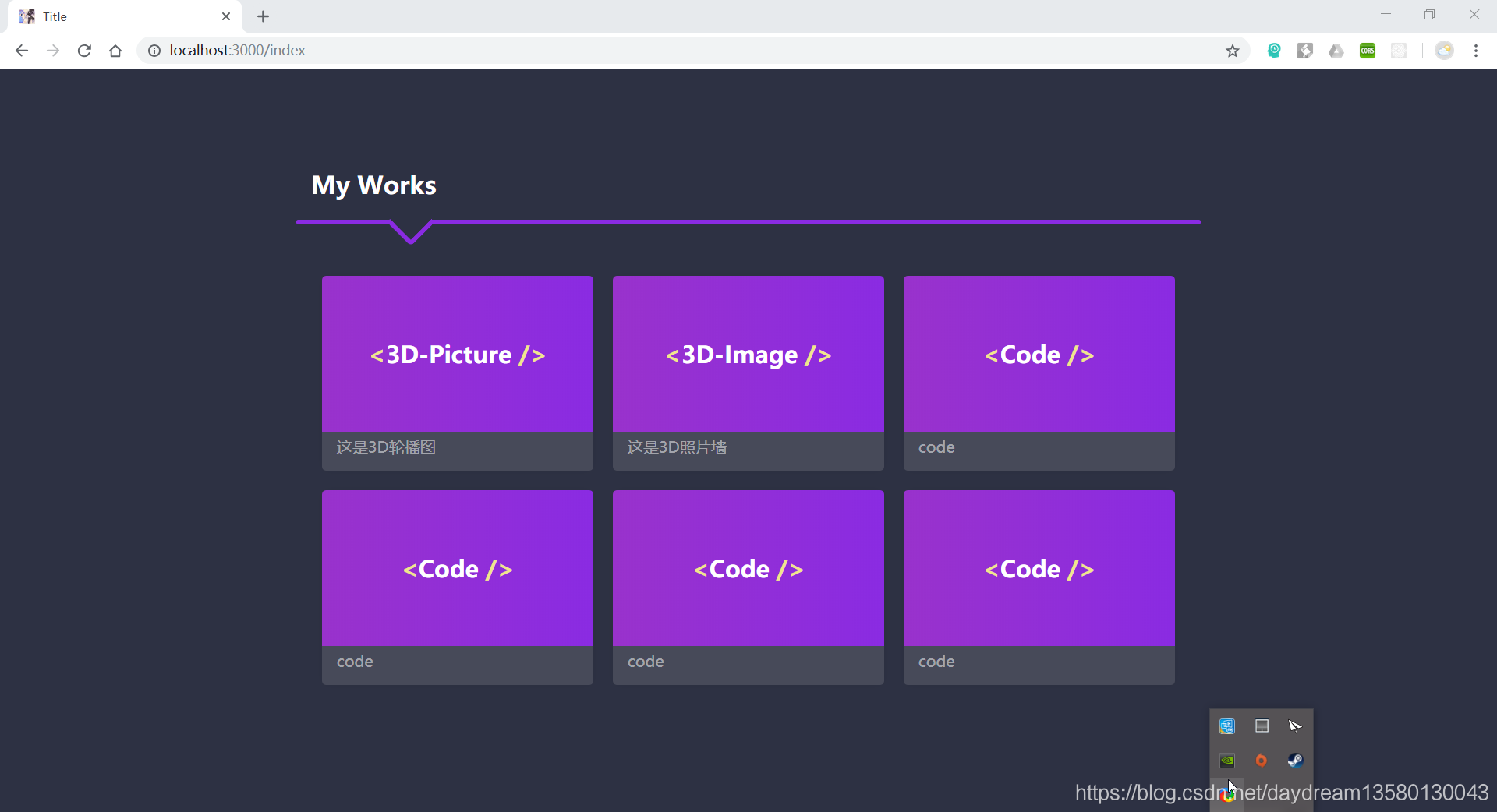Bookmark this page with the star
The height and width of the screenshot is (812, 1497).
point(1233,51)
